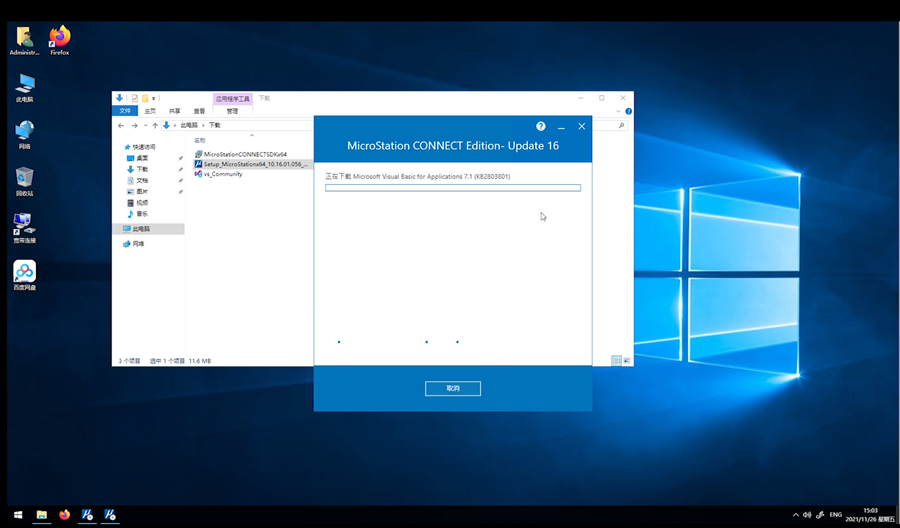The height and width of the screenshot is (528, 900).
Task: Maximize the File Explorer window
Action: [602, 98]
